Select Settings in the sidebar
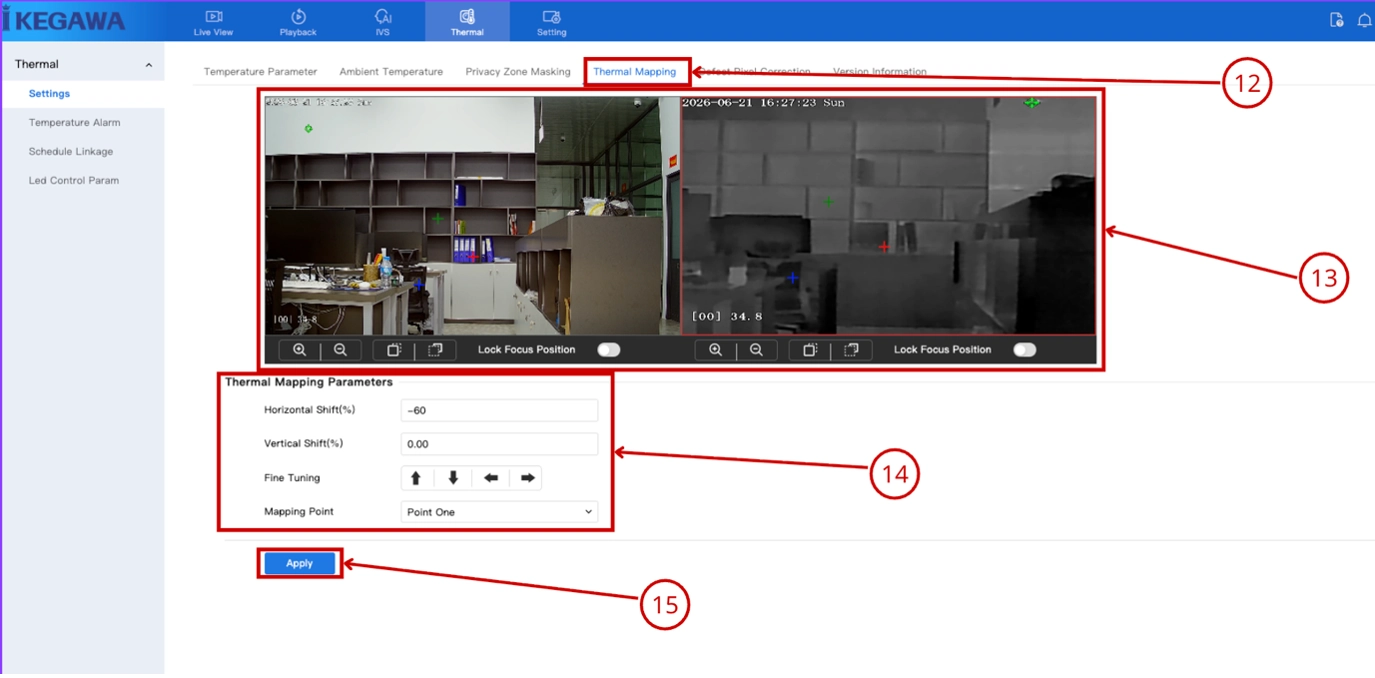Viewport: 1375px width, 678px height. pos(49,94)
